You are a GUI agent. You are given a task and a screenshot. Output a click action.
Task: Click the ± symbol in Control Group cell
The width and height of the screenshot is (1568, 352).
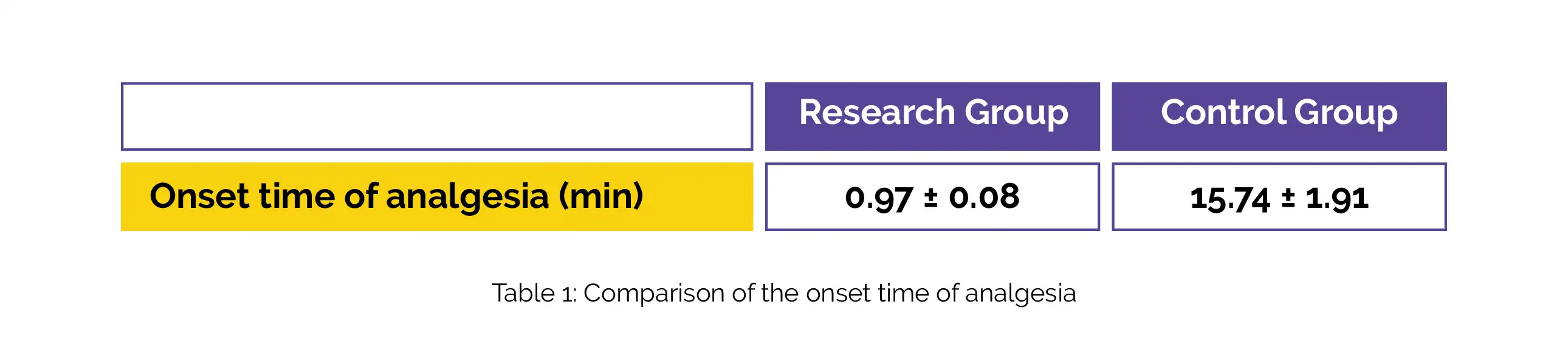[x=1287, y=198]
